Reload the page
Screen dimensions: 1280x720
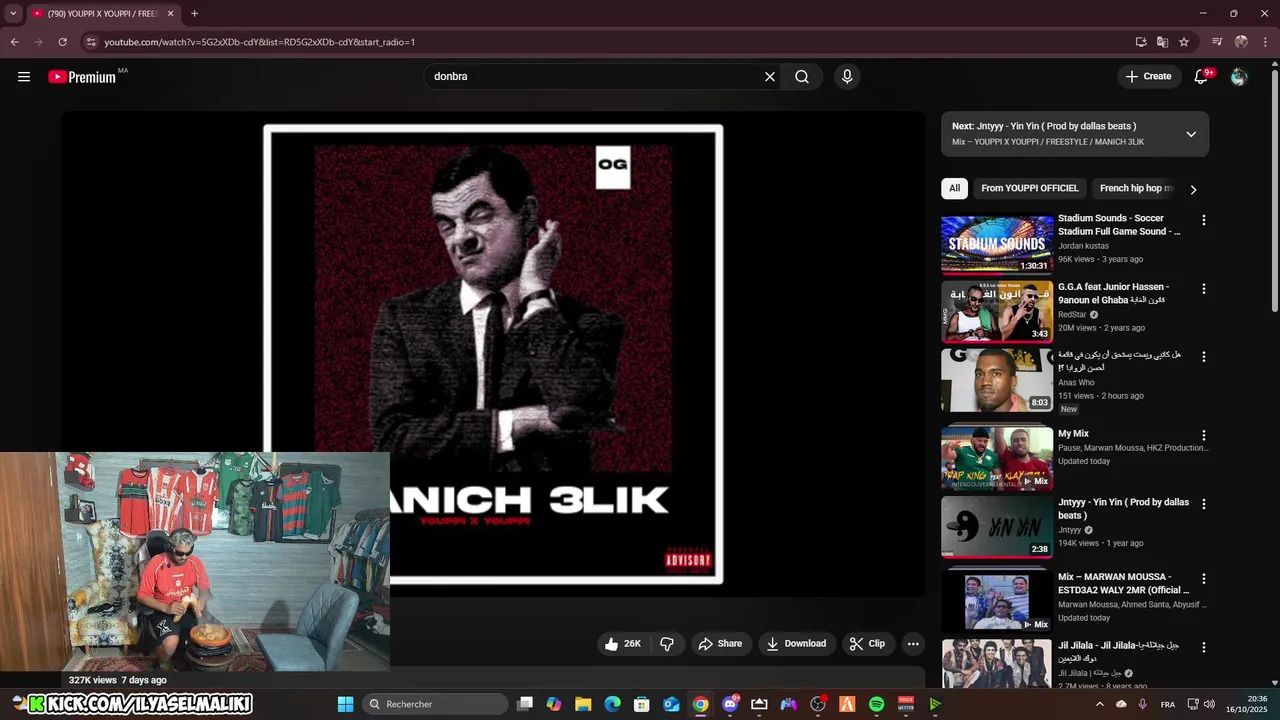pos(62,42)
